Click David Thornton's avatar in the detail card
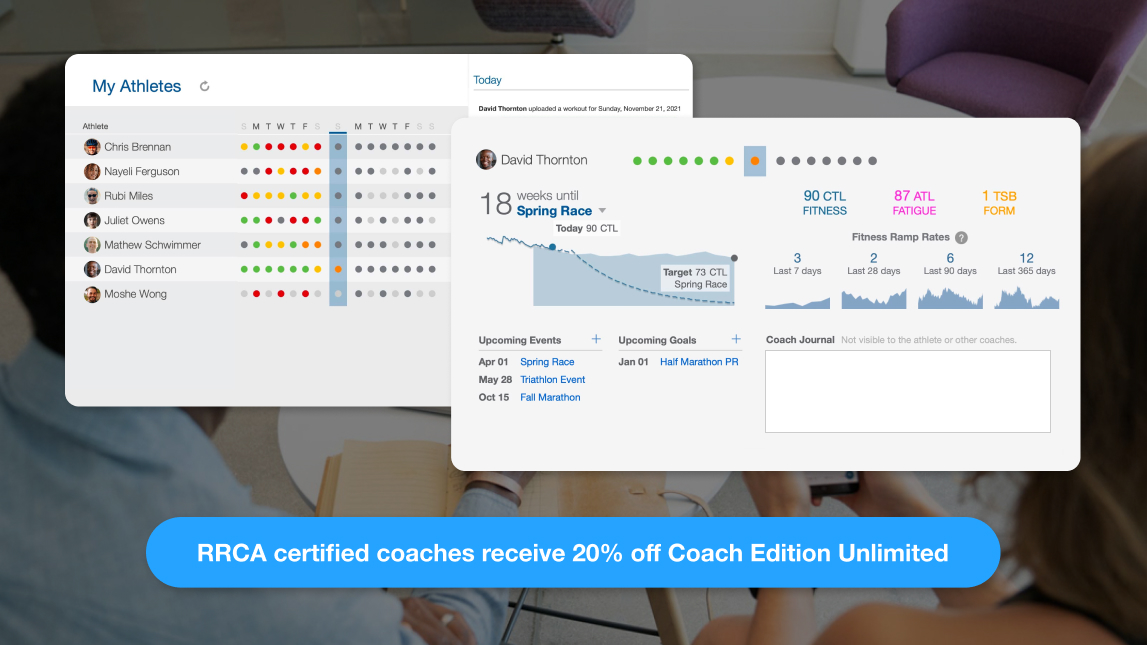This screenshot has height=645, width=1147. click(486, 159)
